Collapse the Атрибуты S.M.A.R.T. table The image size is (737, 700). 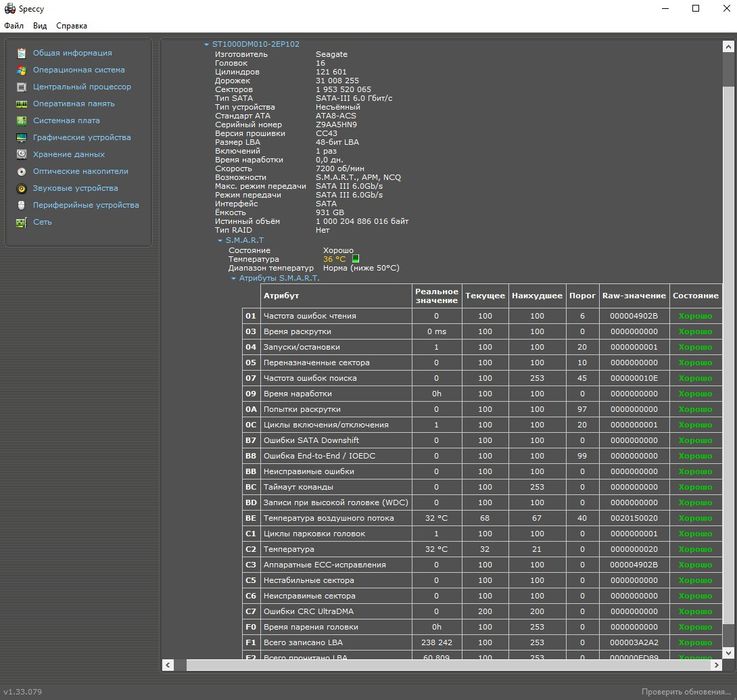coord(234,278)
